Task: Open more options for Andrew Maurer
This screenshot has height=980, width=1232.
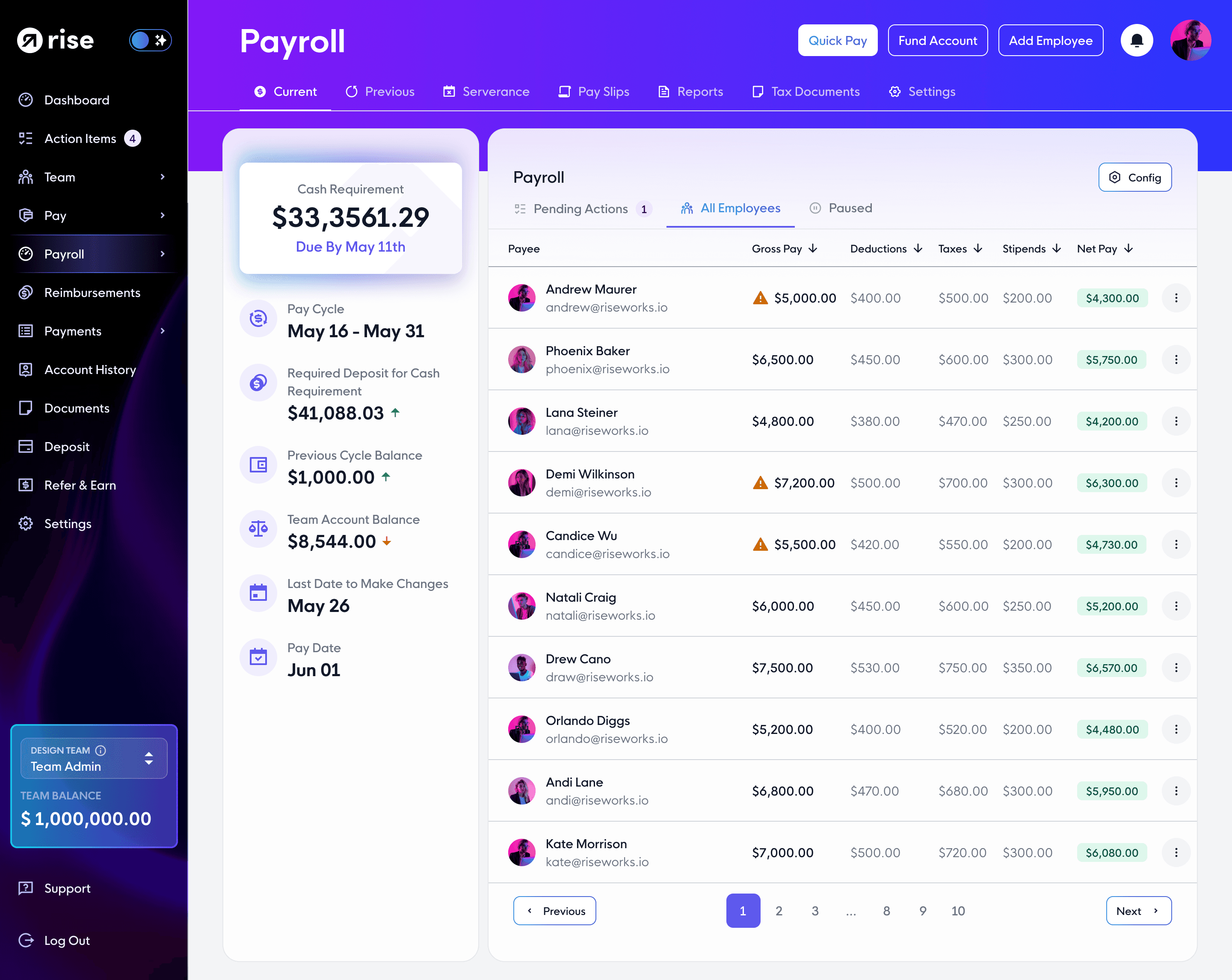Action: 1176,298
